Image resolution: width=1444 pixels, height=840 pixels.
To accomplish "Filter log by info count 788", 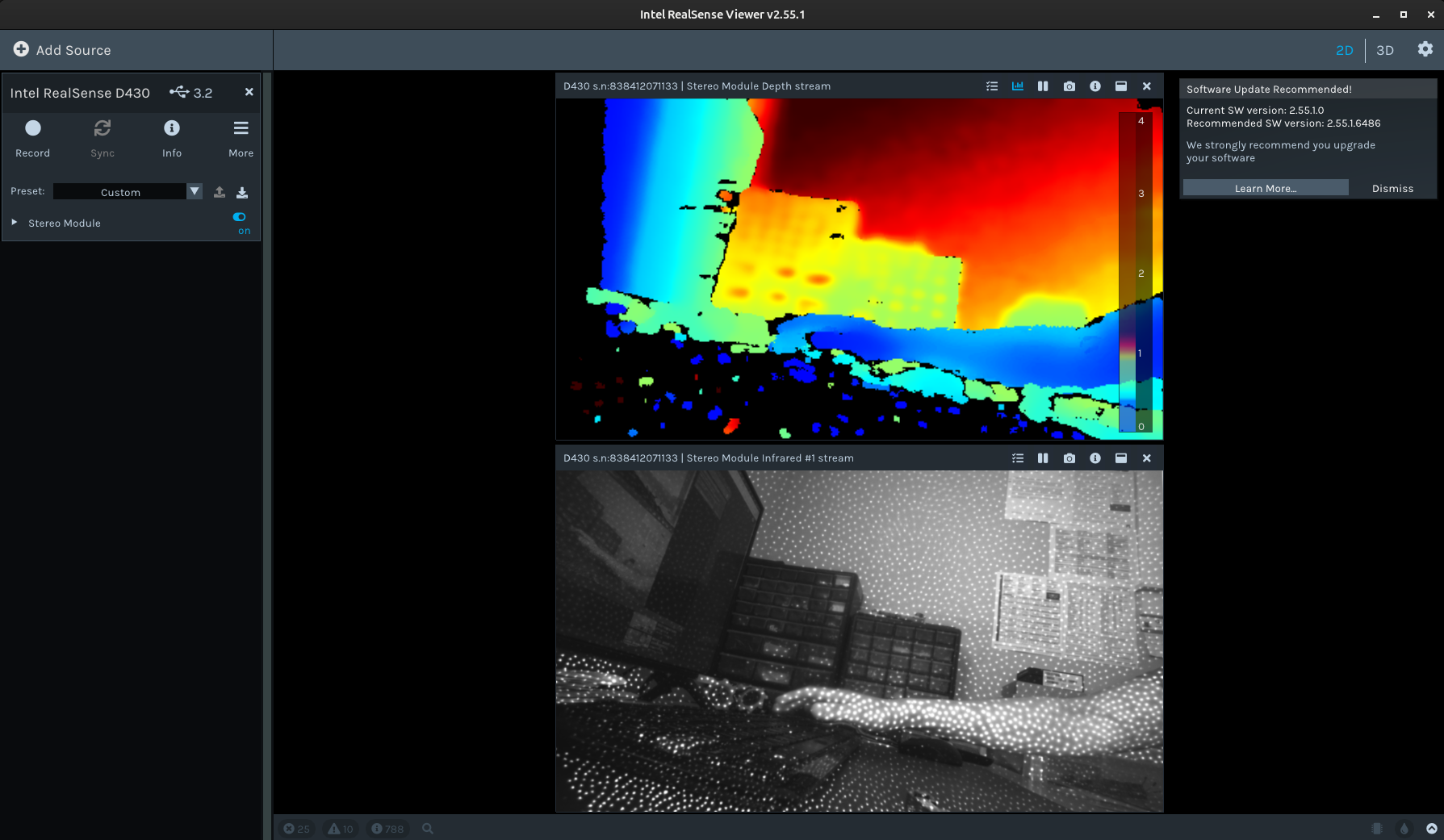I will click(x=387, y=829).
